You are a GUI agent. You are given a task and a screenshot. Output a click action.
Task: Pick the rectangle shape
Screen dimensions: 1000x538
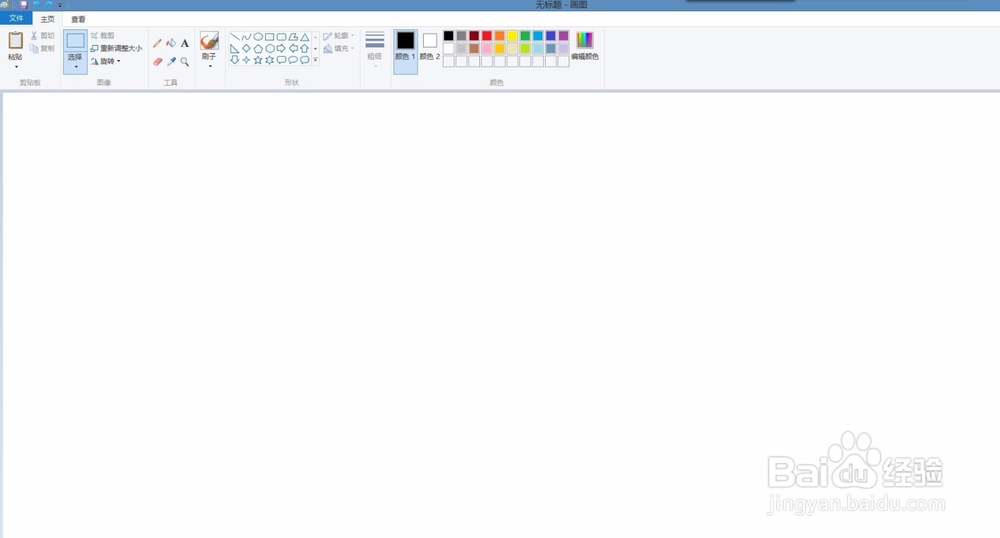[270, 37]
